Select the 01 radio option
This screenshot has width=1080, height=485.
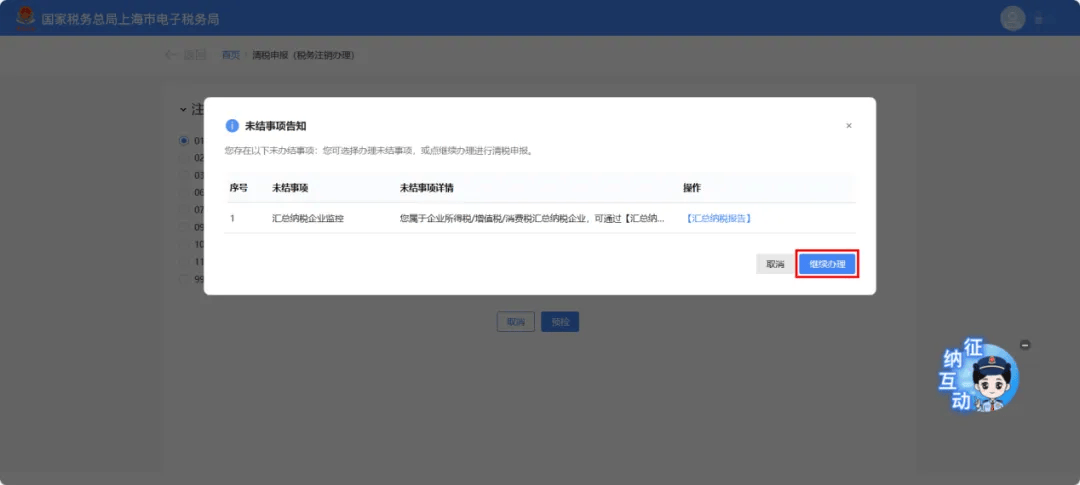point(184,141)
